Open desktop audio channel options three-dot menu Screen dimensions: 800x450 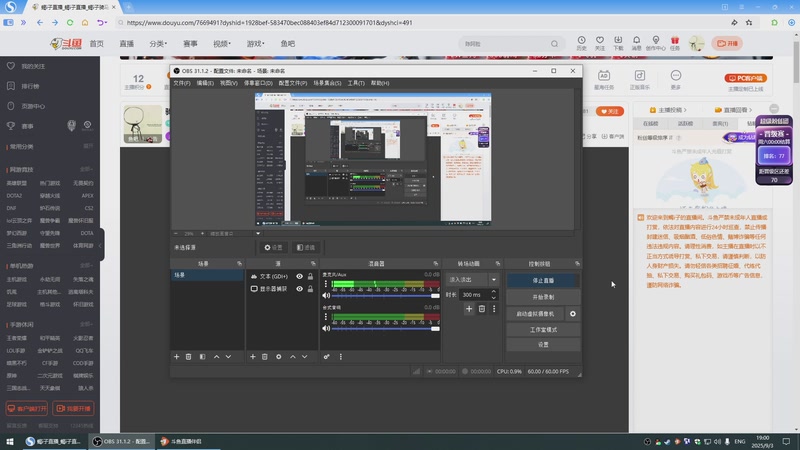pos(326,317)
